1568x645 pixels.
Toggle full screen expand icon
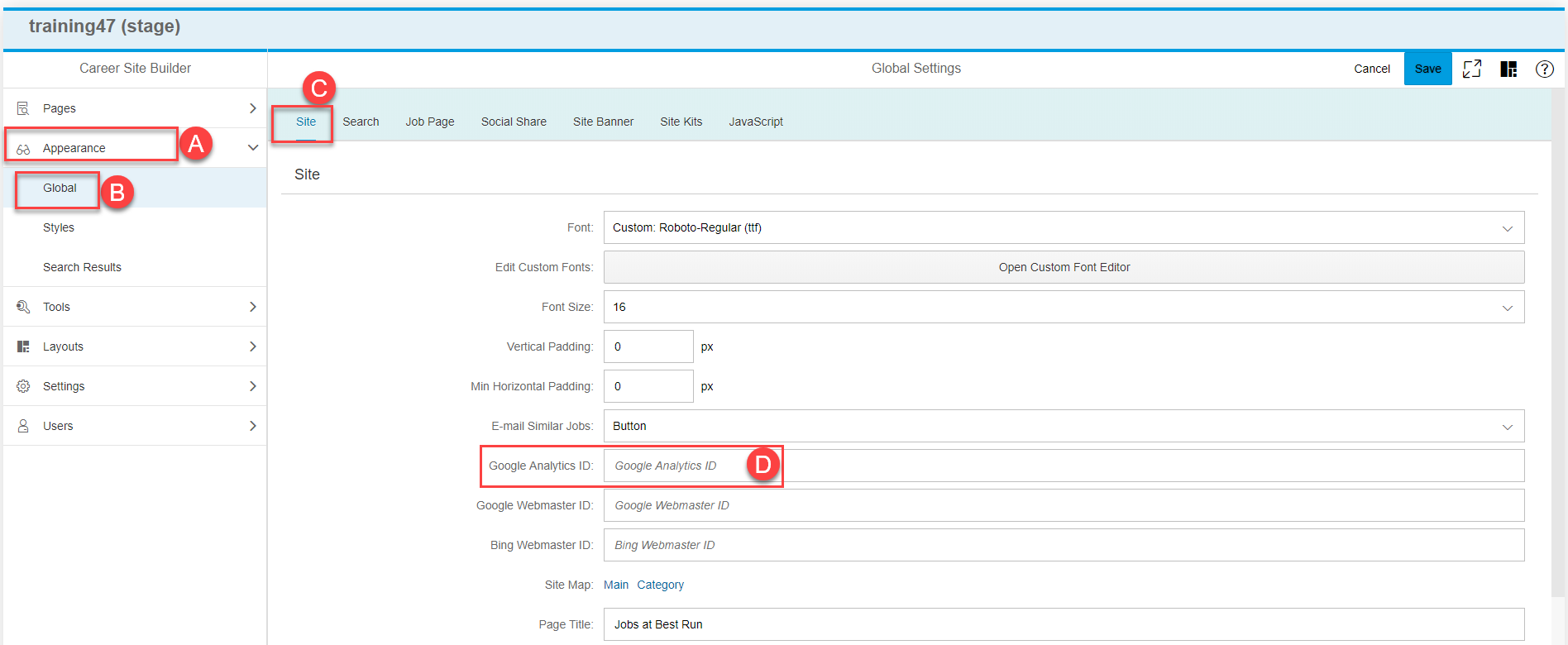pyautogui.click(x=1472, y=69)
